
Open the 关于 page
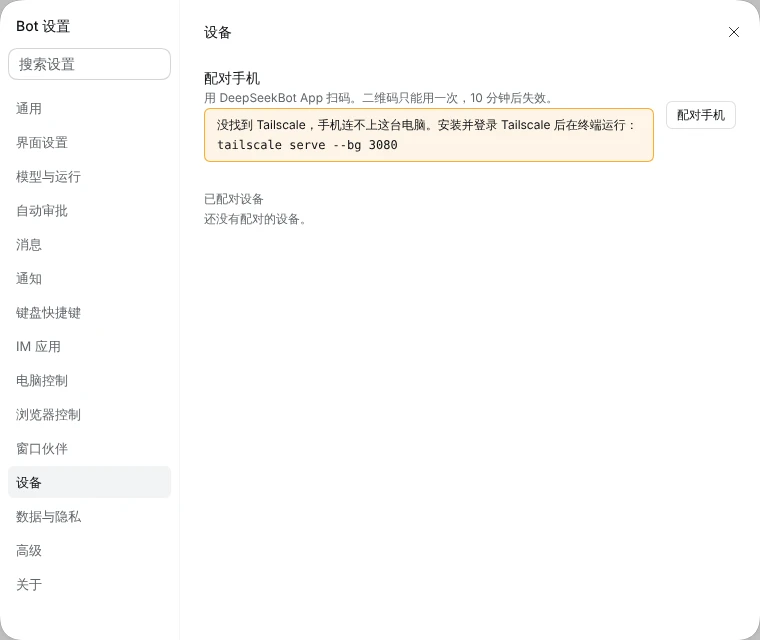(x=89, y=584)
